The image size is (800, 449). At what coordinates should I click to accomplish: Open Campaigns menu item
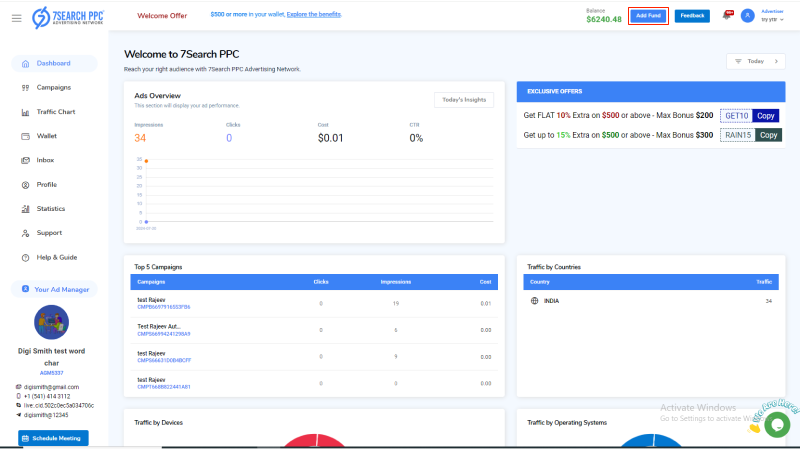coord(54,88)
